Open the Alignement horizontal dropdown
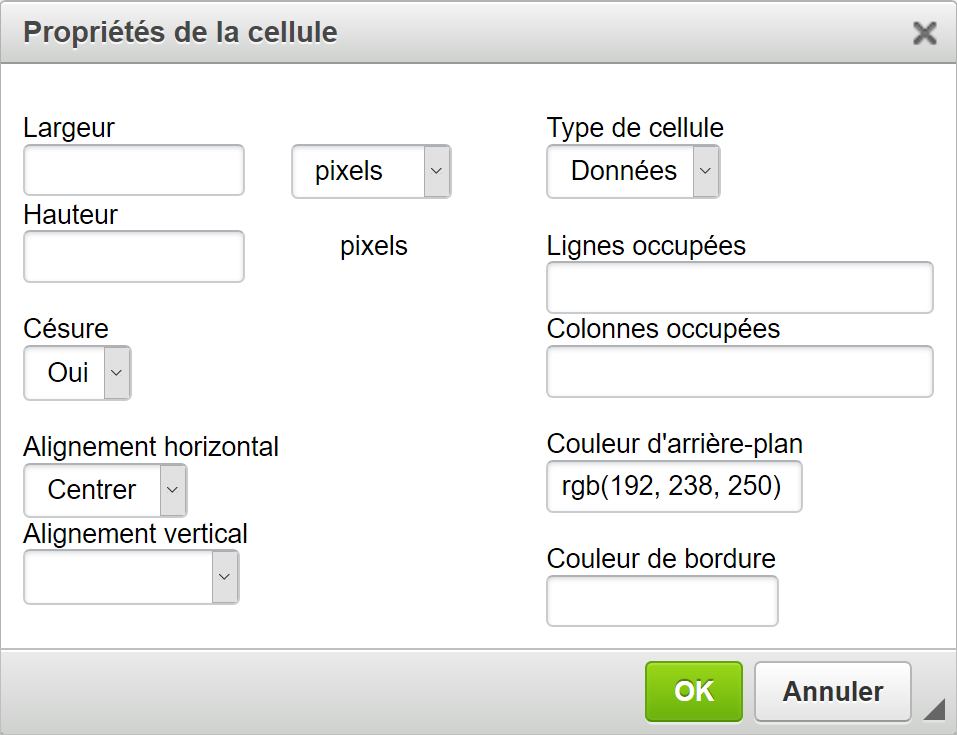This screenshot has height=735, width=957. [x=105, y=490]
